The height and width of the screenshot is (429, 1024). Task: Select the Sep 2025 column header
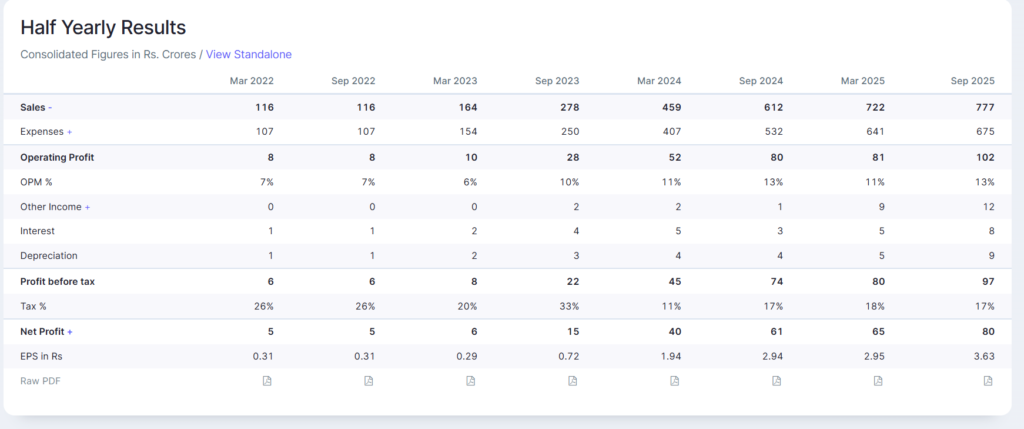(972, 81)
